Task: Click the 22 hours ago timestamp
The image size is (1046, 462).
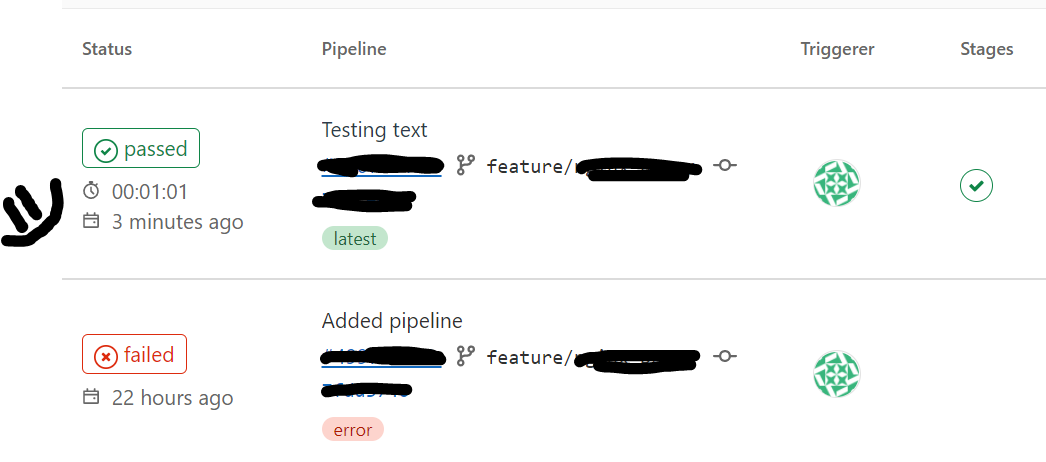Action: click(x=173, y=398)
